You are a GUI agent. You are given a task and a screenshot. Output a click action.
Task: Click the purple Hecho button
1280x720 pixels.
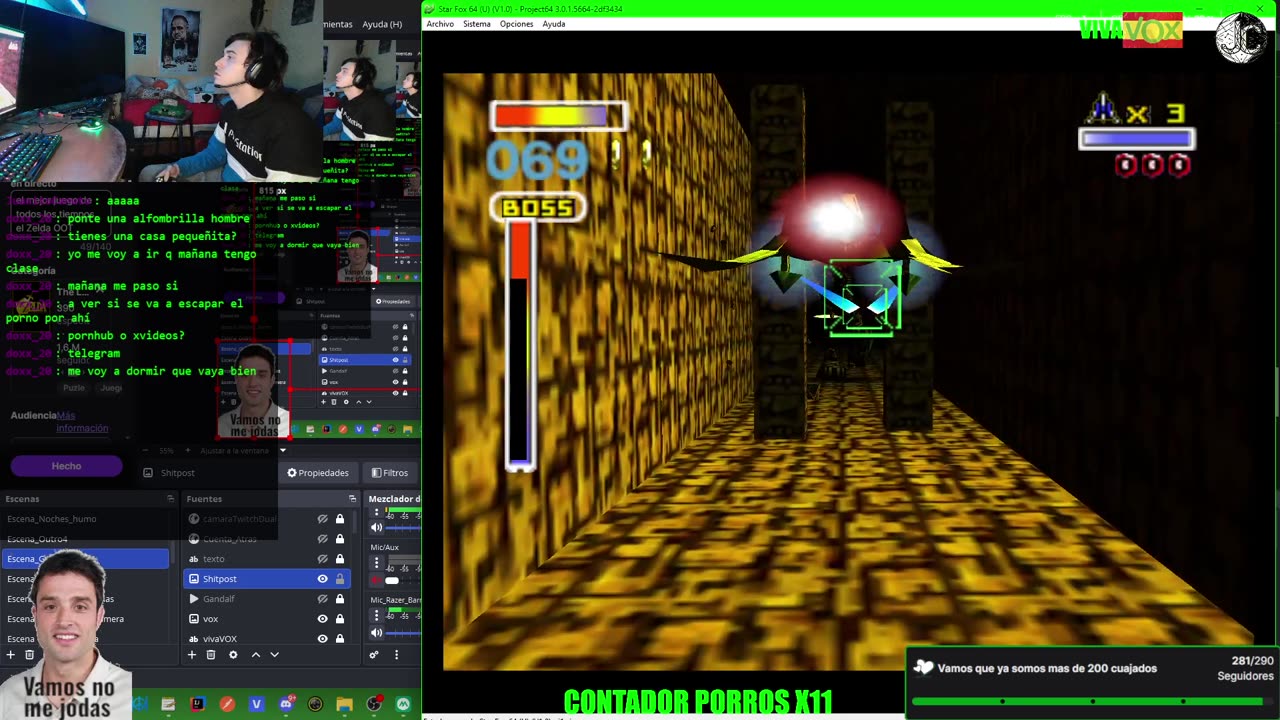tap(66, 466)
